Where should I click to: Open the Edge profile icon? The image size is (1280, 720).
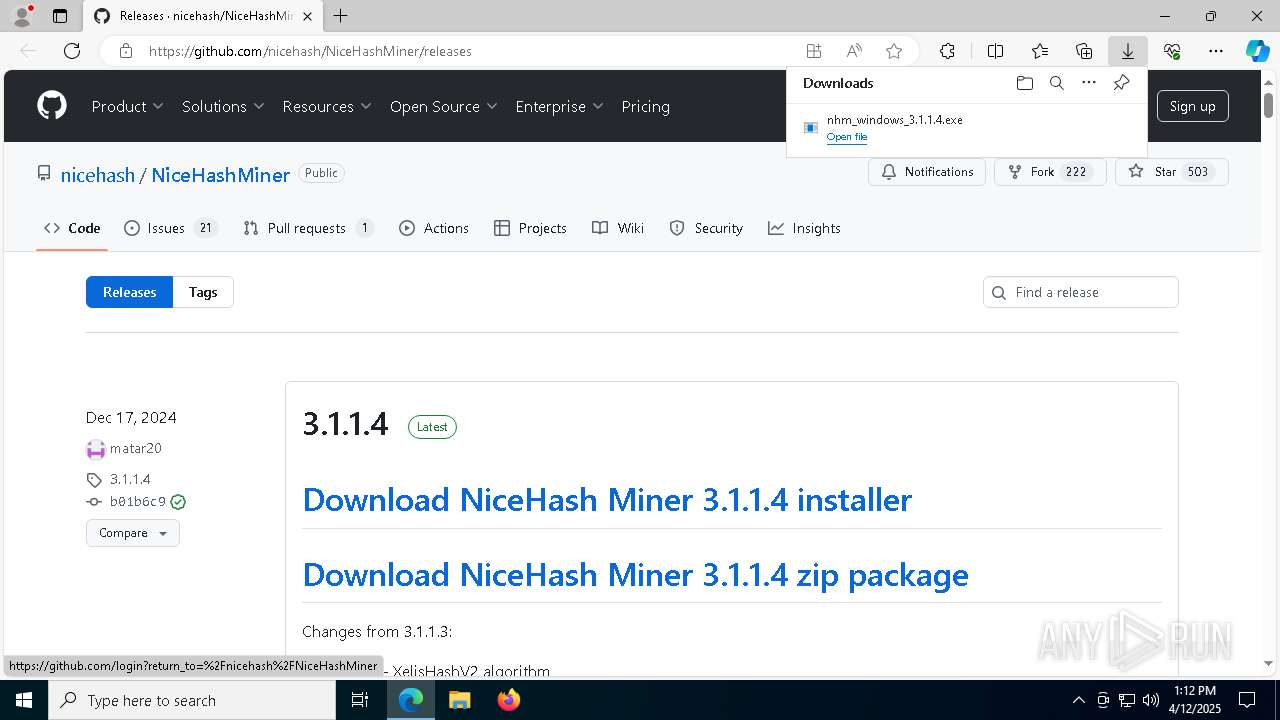(22, 16)
